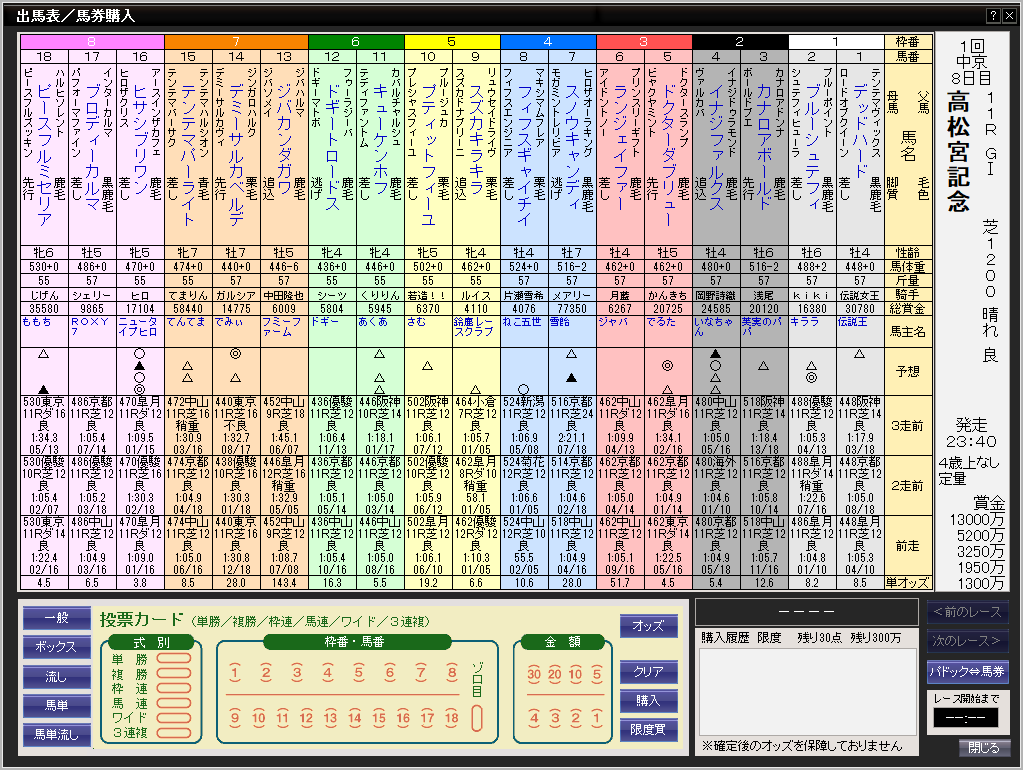Mark the 複勝 bet type oval
The height and width of the screenshot is (770, 1023).
pos(174,674)
